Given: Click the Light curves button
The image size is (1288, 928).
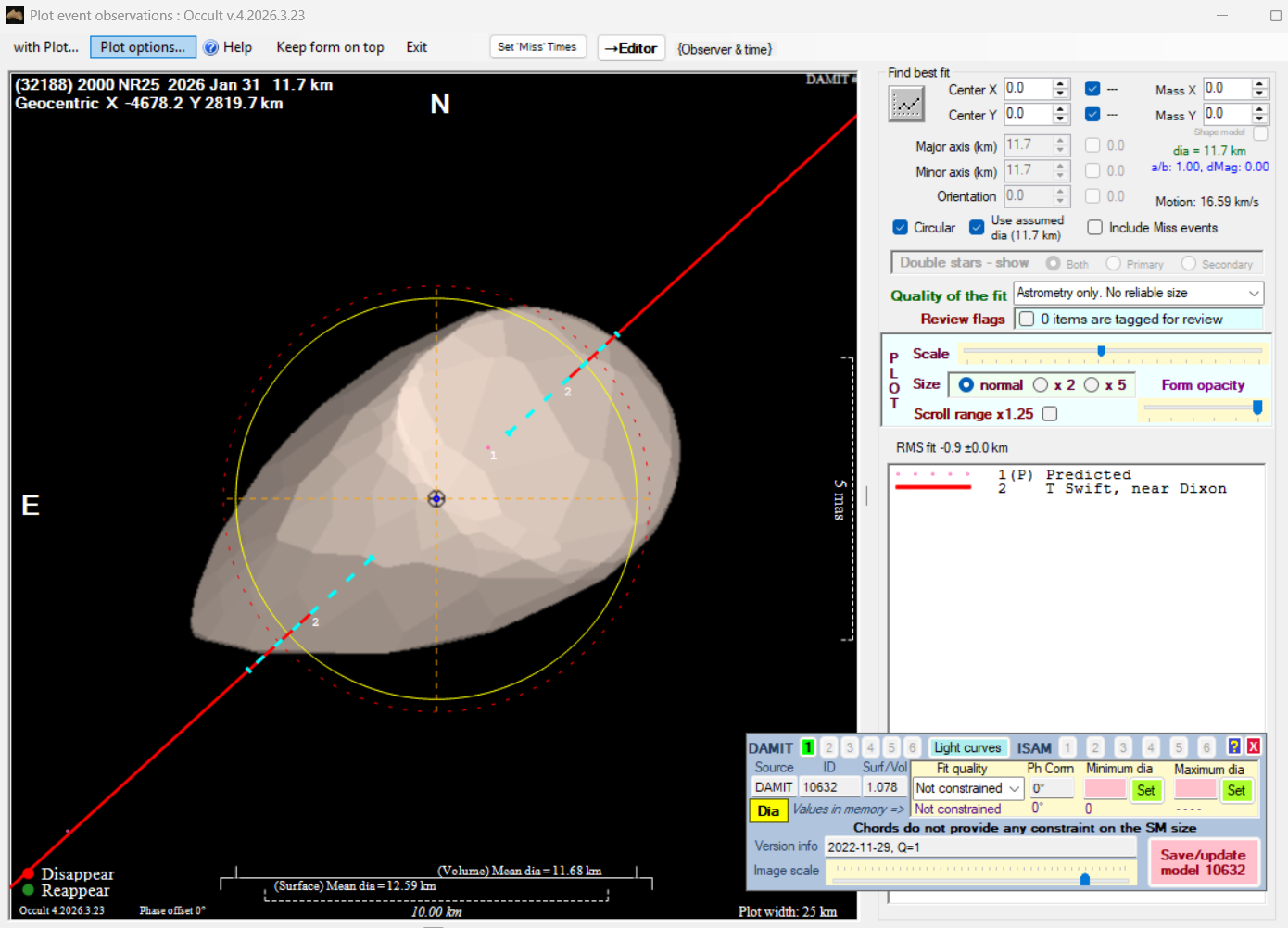Looking at the screenshot, I should click(x=966, y=747).
